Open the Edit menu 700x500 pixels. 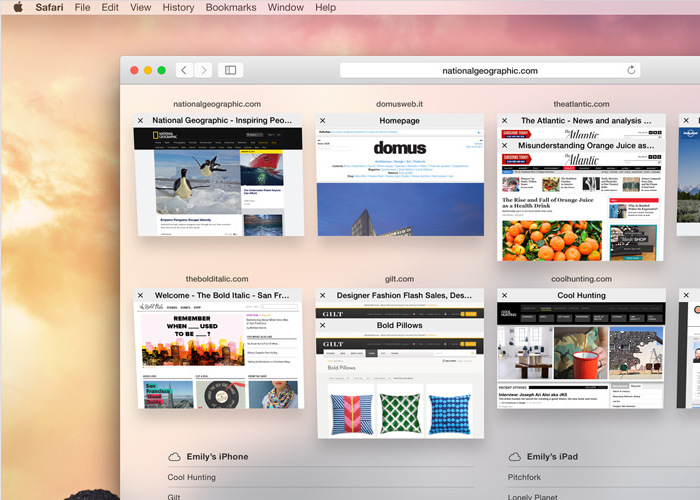pos(110,8)
